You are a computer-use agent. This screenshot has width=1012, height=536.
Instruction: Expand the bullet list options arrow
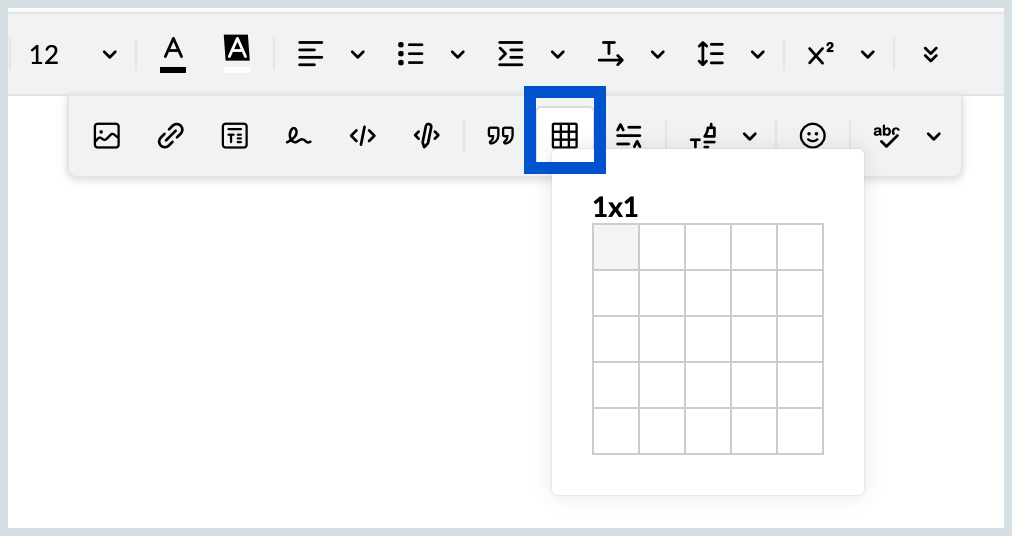pyautogui.click(x=458, y=54)
